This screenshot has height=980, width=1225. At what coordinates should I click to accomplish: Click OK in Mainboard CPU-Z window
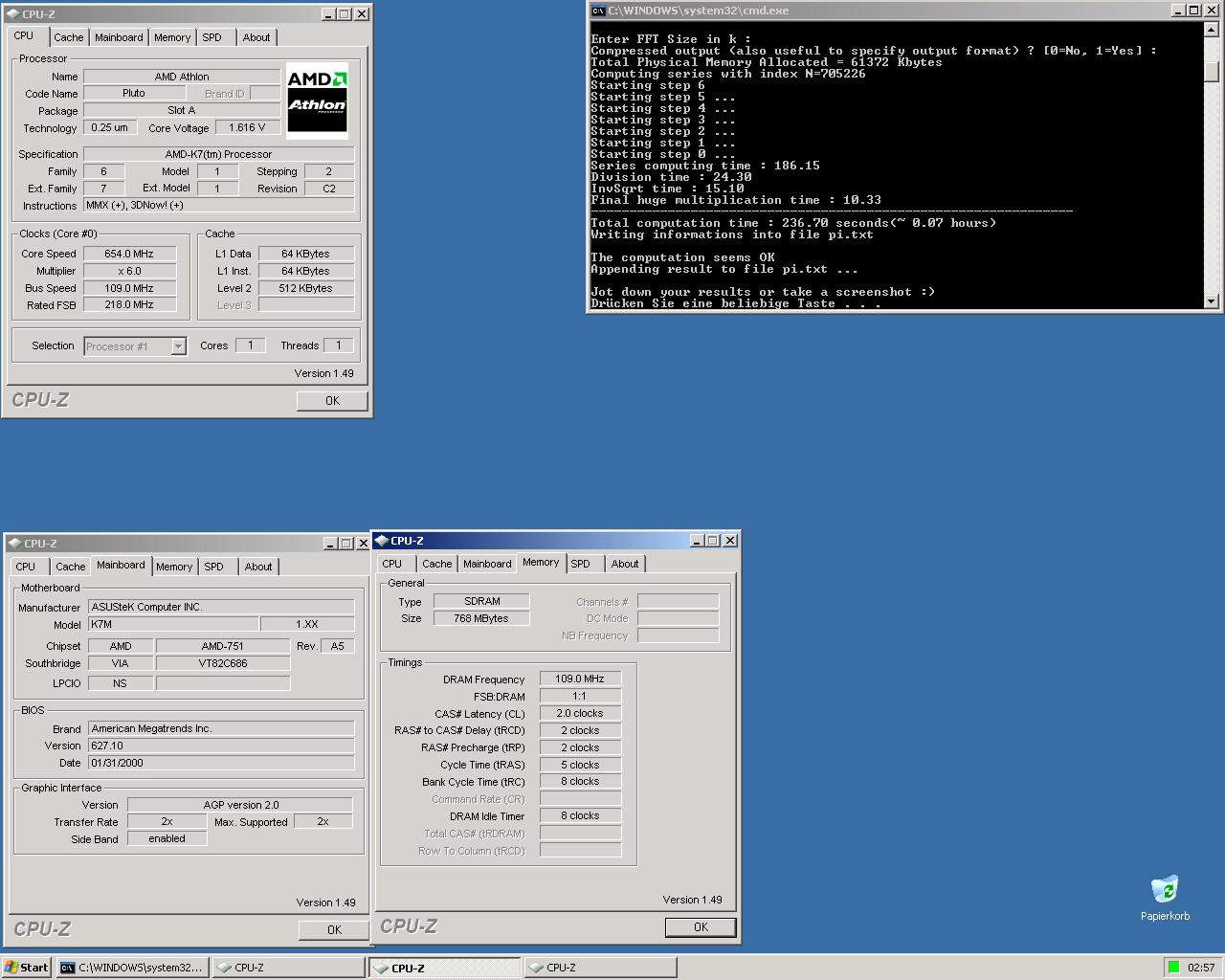coord(334,929)
